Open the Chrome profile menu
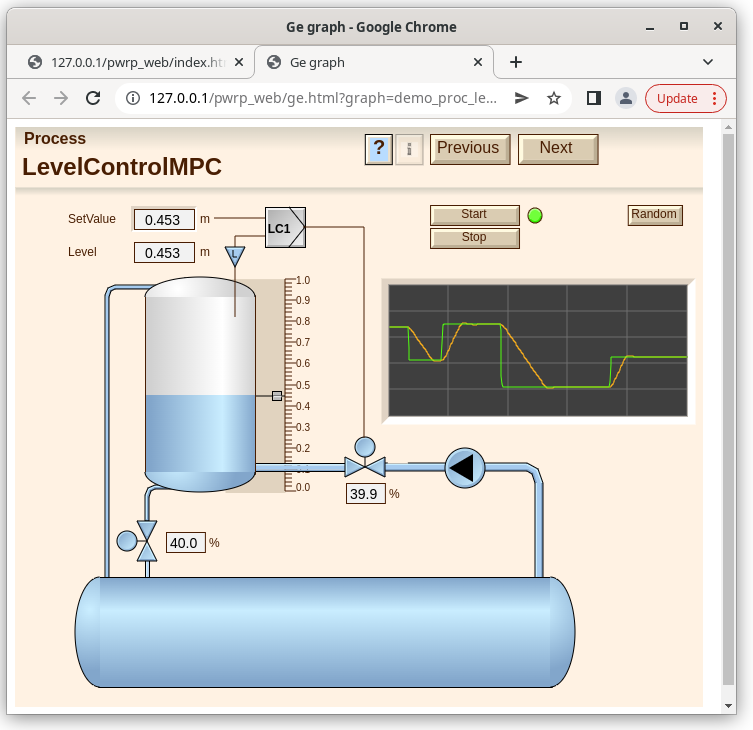The width and height of the screenshot is (753, 730). tap(626, 98)
